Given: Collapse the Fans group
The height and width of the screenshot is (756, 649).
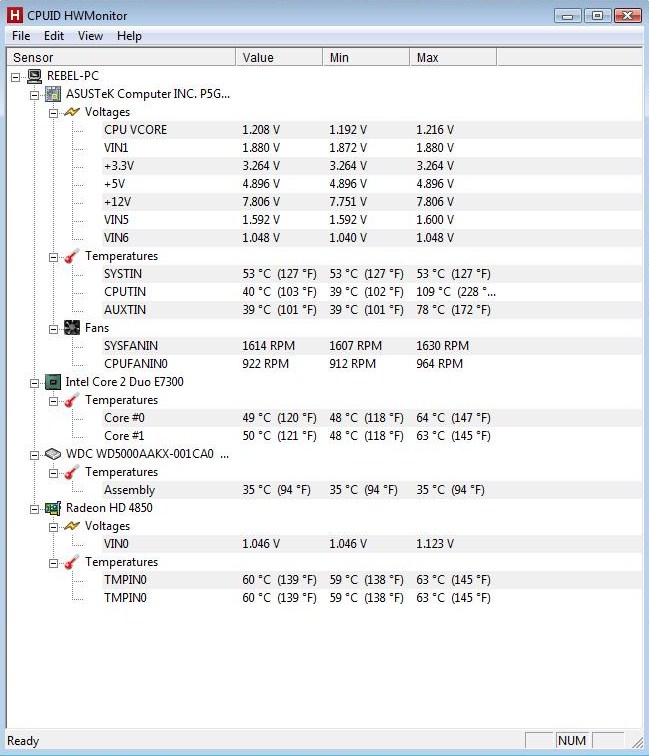Looking at the screenshot, I should 54,329.
